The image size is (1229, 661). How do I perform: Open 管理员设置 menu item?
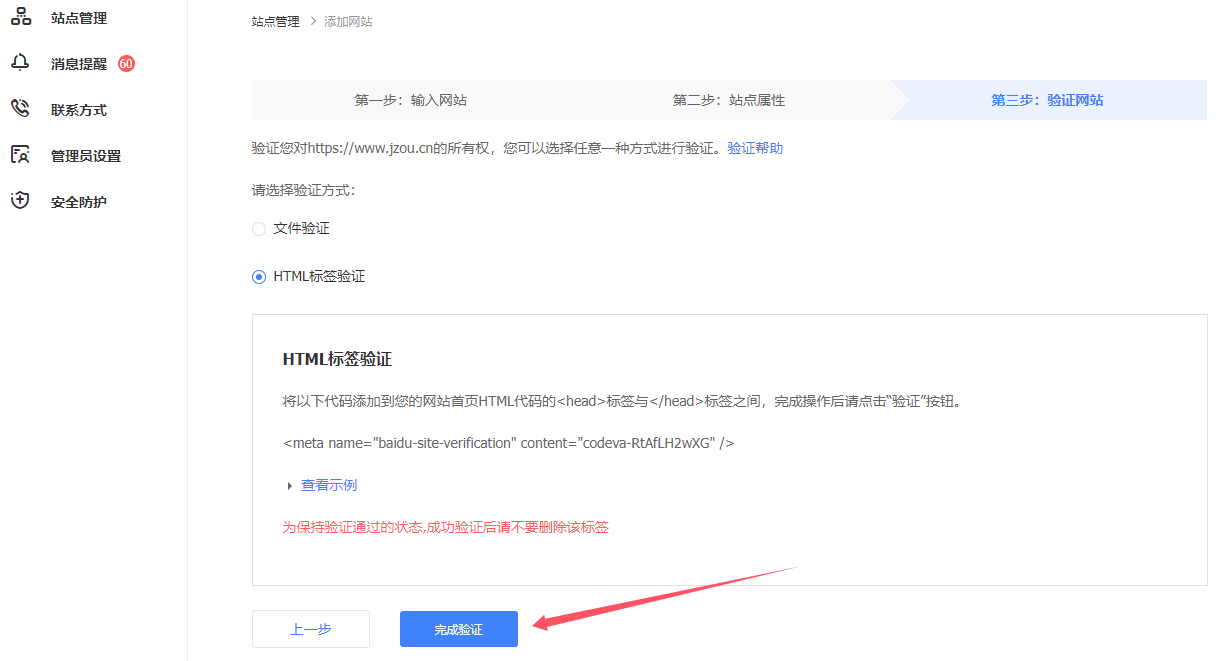pyautogui.click(x=86, y=156)
